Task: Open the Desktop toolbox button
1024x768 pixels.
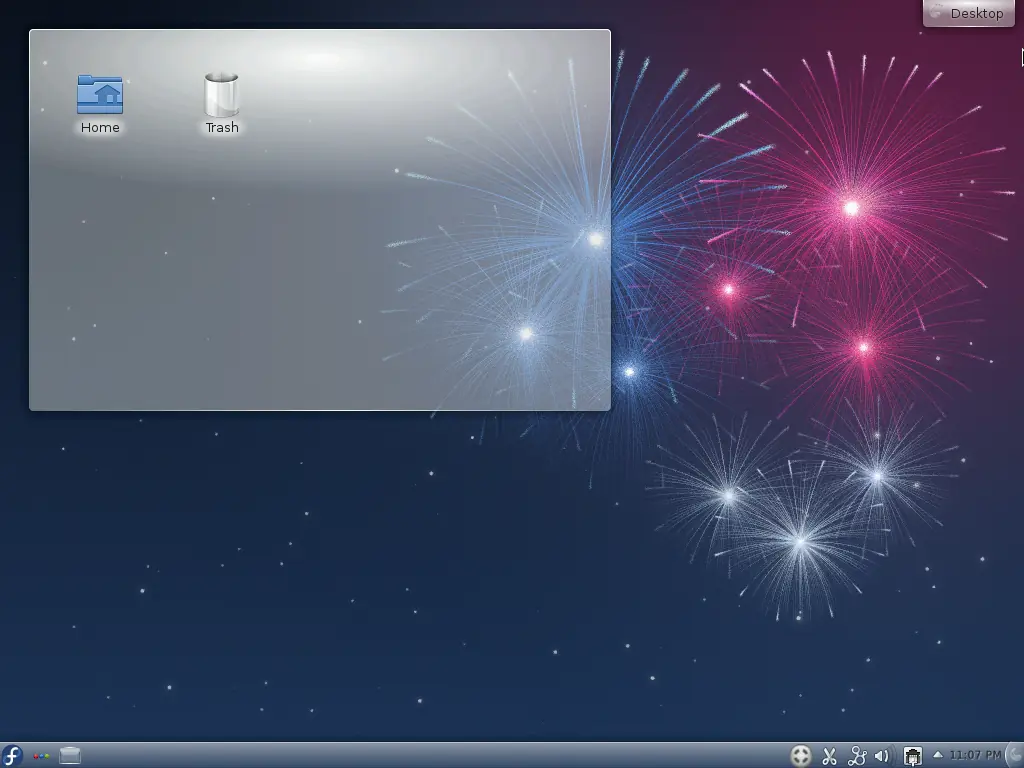Action: point(969,13)
